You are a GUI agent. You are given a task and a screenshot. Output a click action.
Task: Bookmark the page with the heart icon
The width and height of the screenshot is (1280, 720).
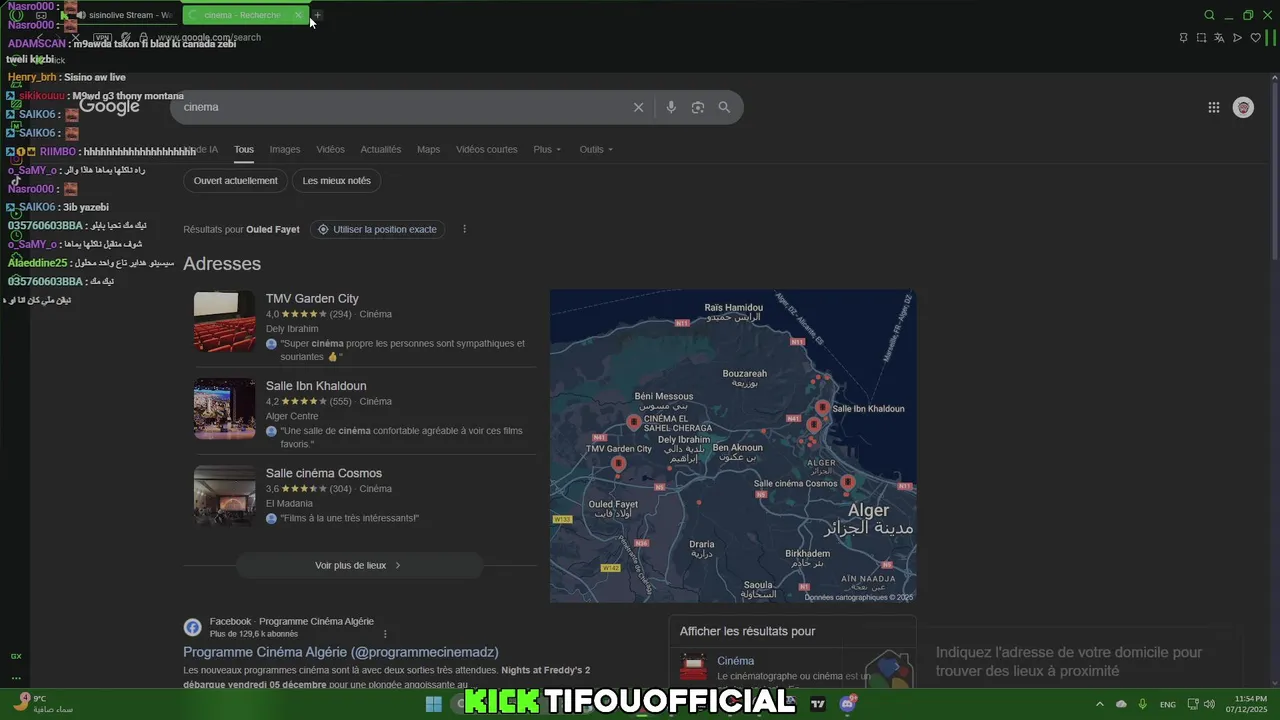click(1256, 38)
